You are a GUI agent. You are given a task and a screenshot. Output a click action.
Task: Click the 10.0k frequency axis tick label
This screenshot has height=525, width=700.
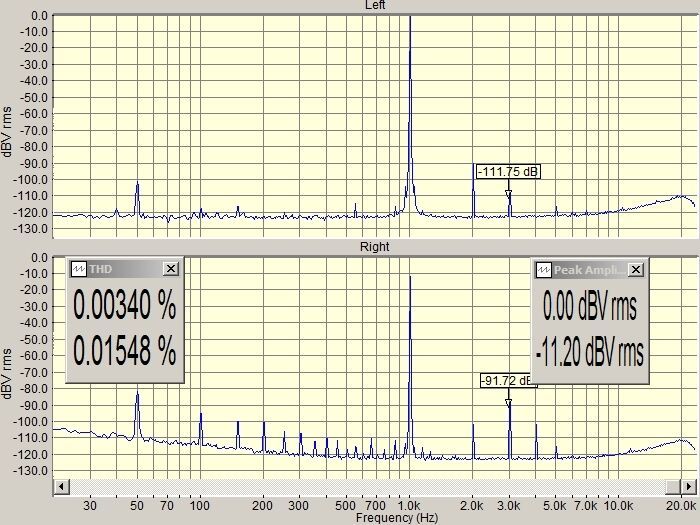(x=618, y=506)
